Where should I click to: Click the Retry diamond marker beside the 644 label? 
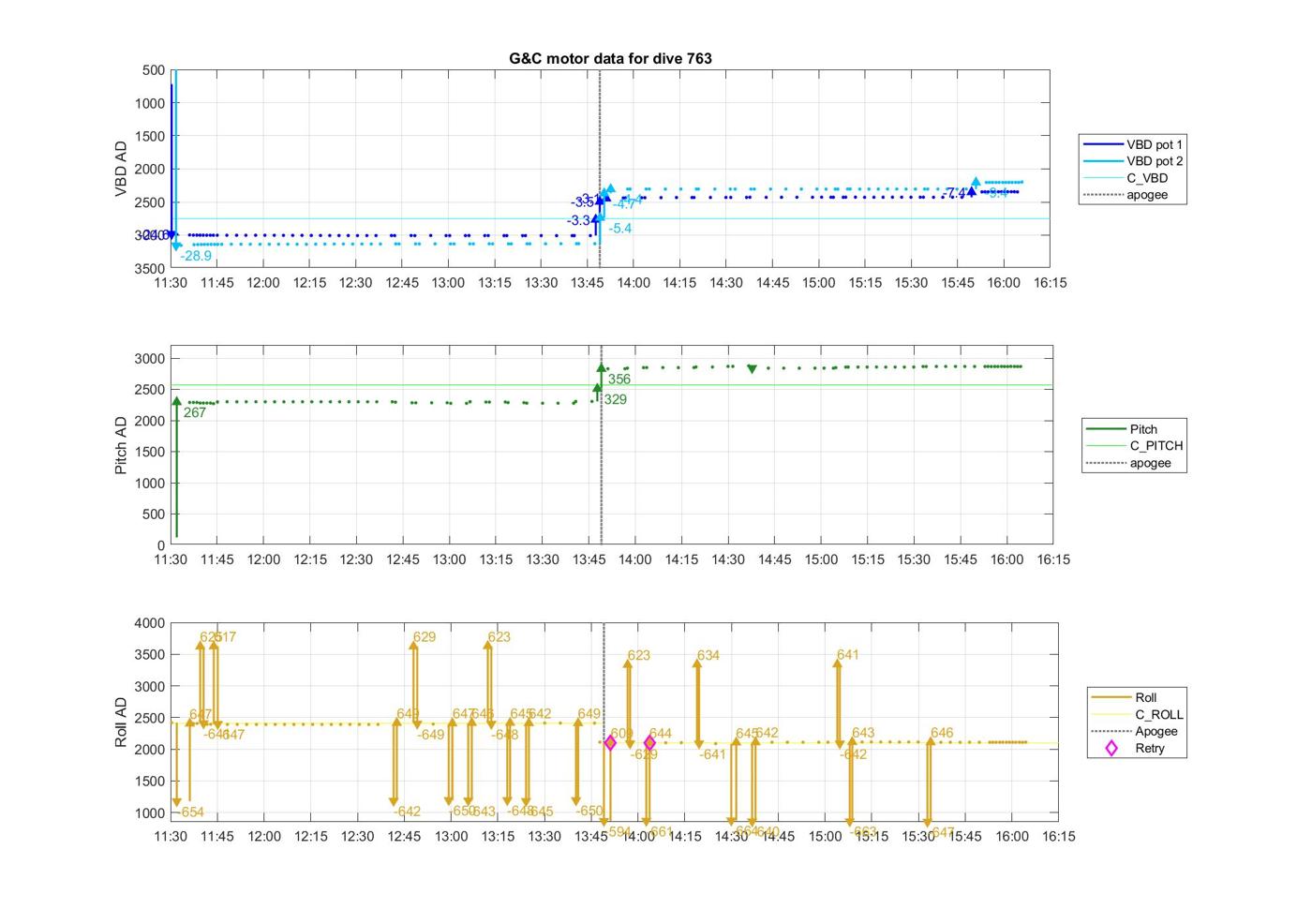pos(649,743)
